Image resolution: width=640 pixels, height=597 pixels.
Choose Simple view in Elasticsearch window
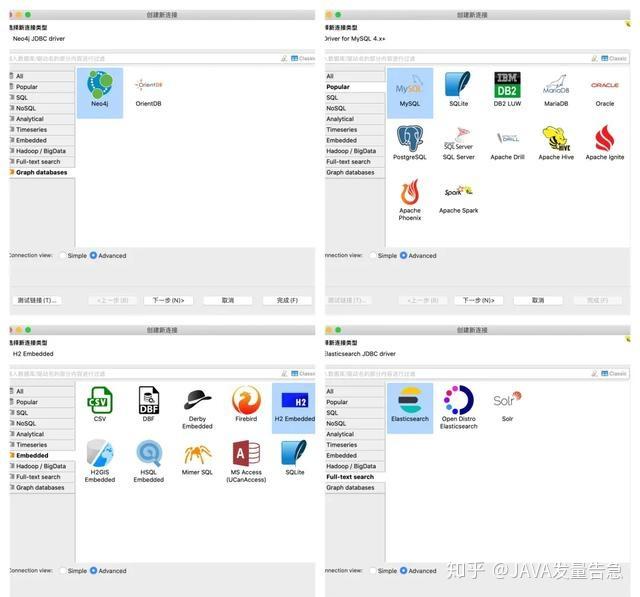tap(383, 570)
